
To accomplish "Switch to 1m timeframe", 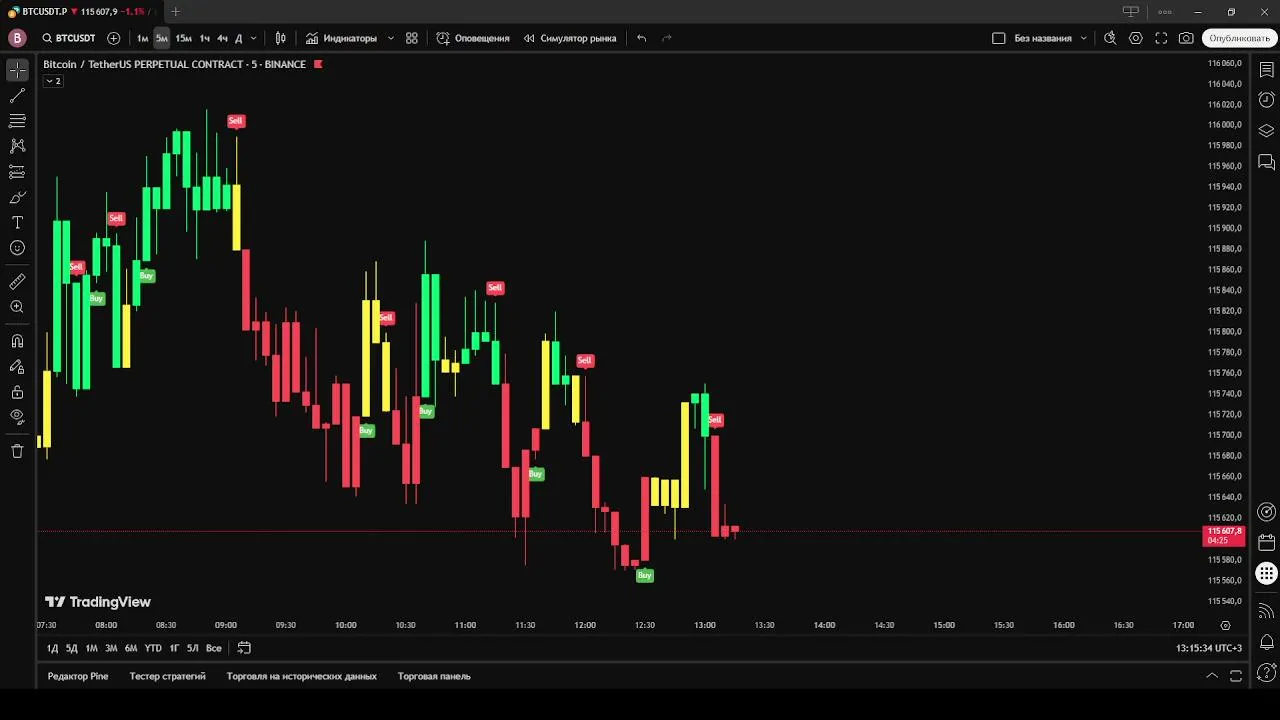I will point(143,38).
